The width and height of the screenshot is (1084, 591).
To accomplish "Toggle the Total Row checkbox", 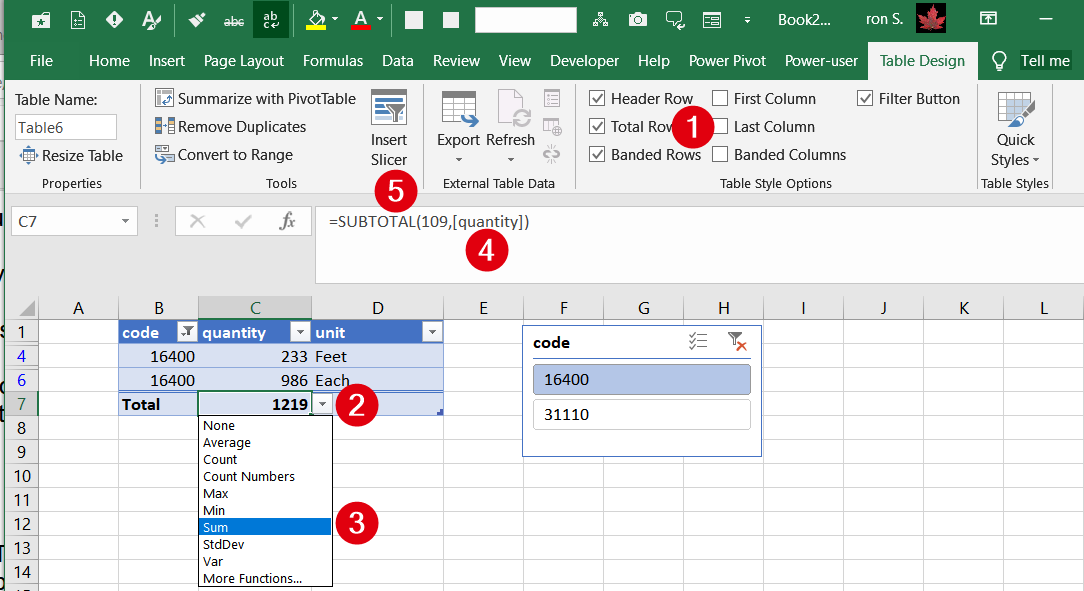I will pyautogui.click(x=597, y=126).
